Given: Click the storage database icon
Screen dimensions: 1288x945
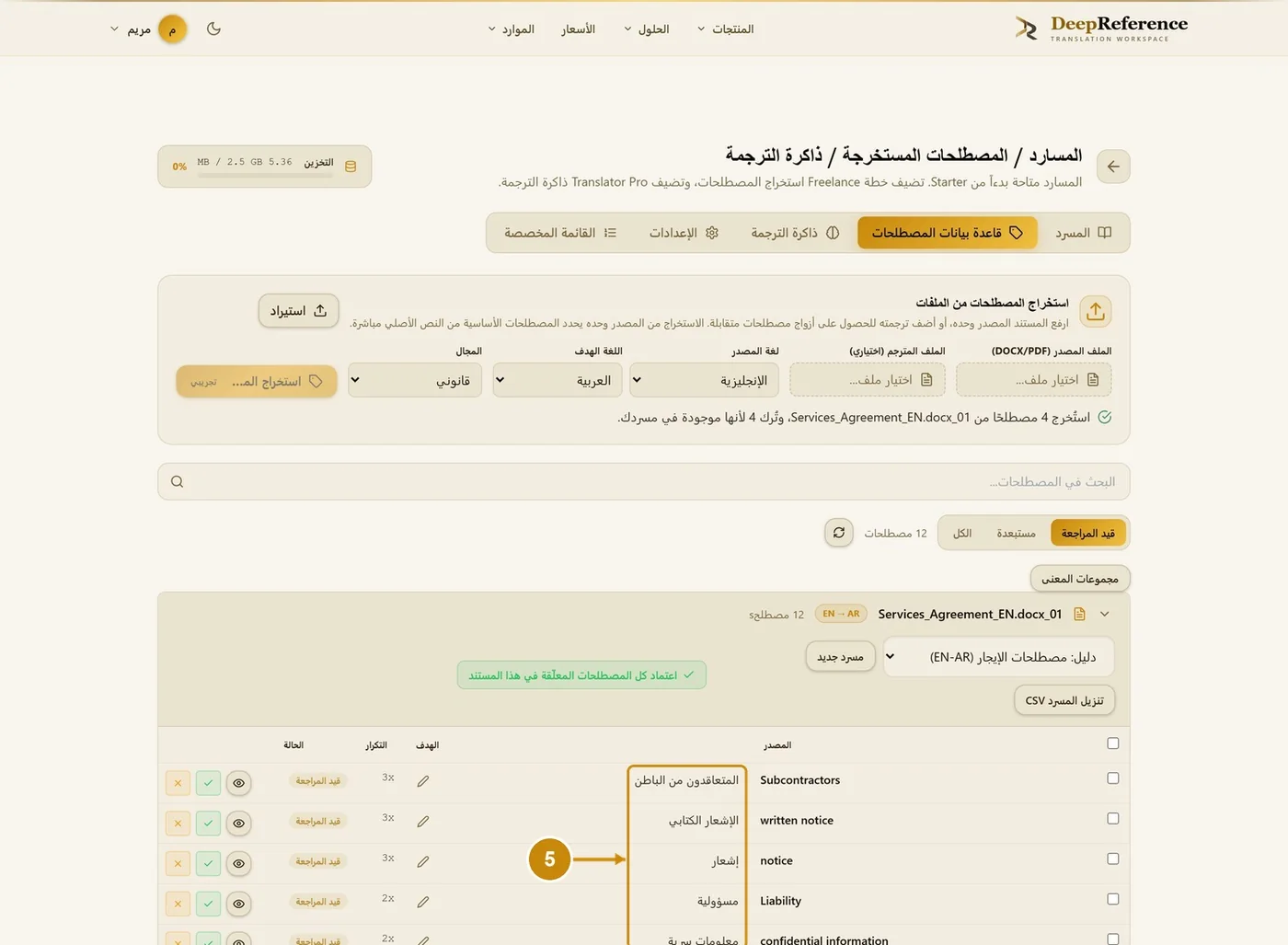Looking at the screenshot, I should click(x=351, y=167).
